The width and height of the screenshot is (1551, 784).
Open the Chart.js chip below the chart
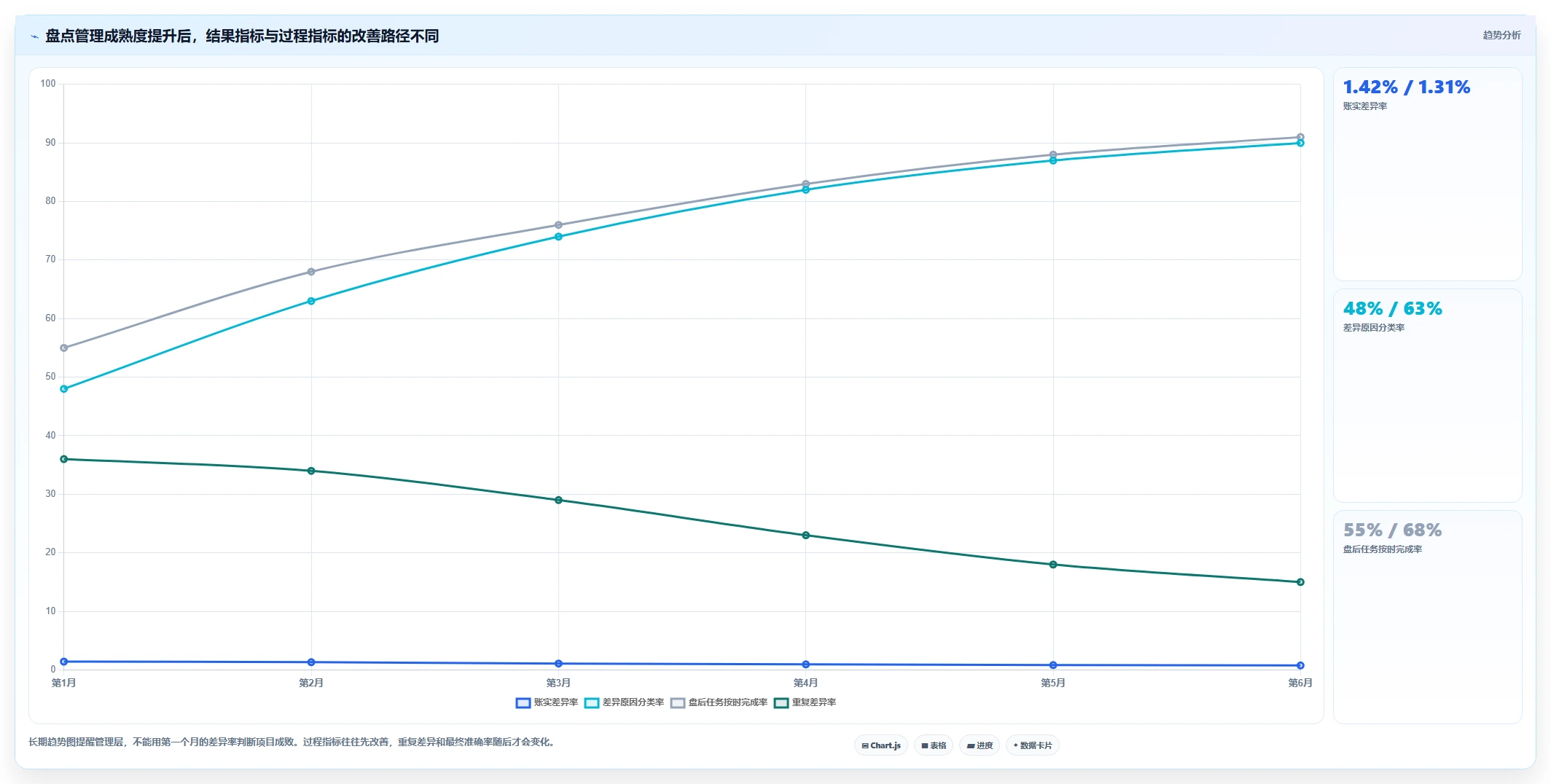[x=880, y=745]
